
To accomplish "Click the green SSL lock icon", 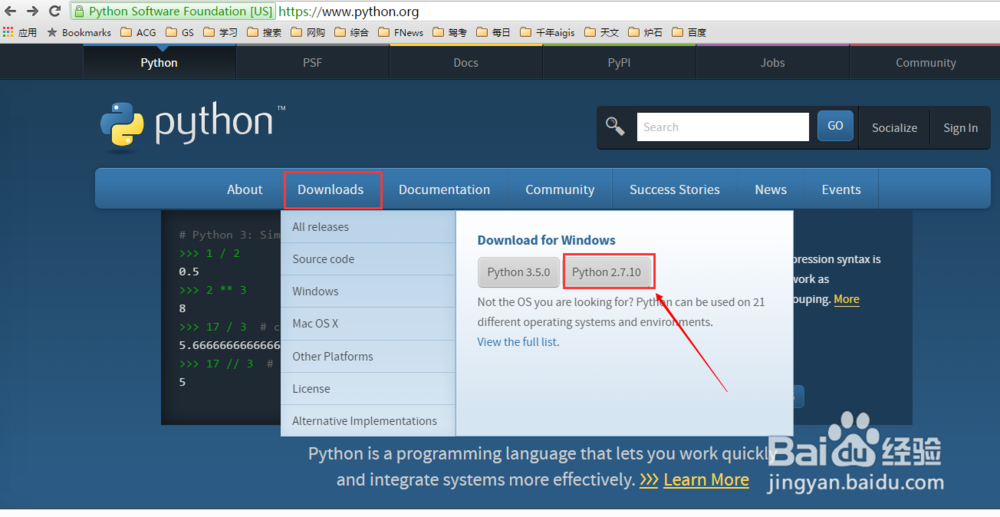I will 78,11.
